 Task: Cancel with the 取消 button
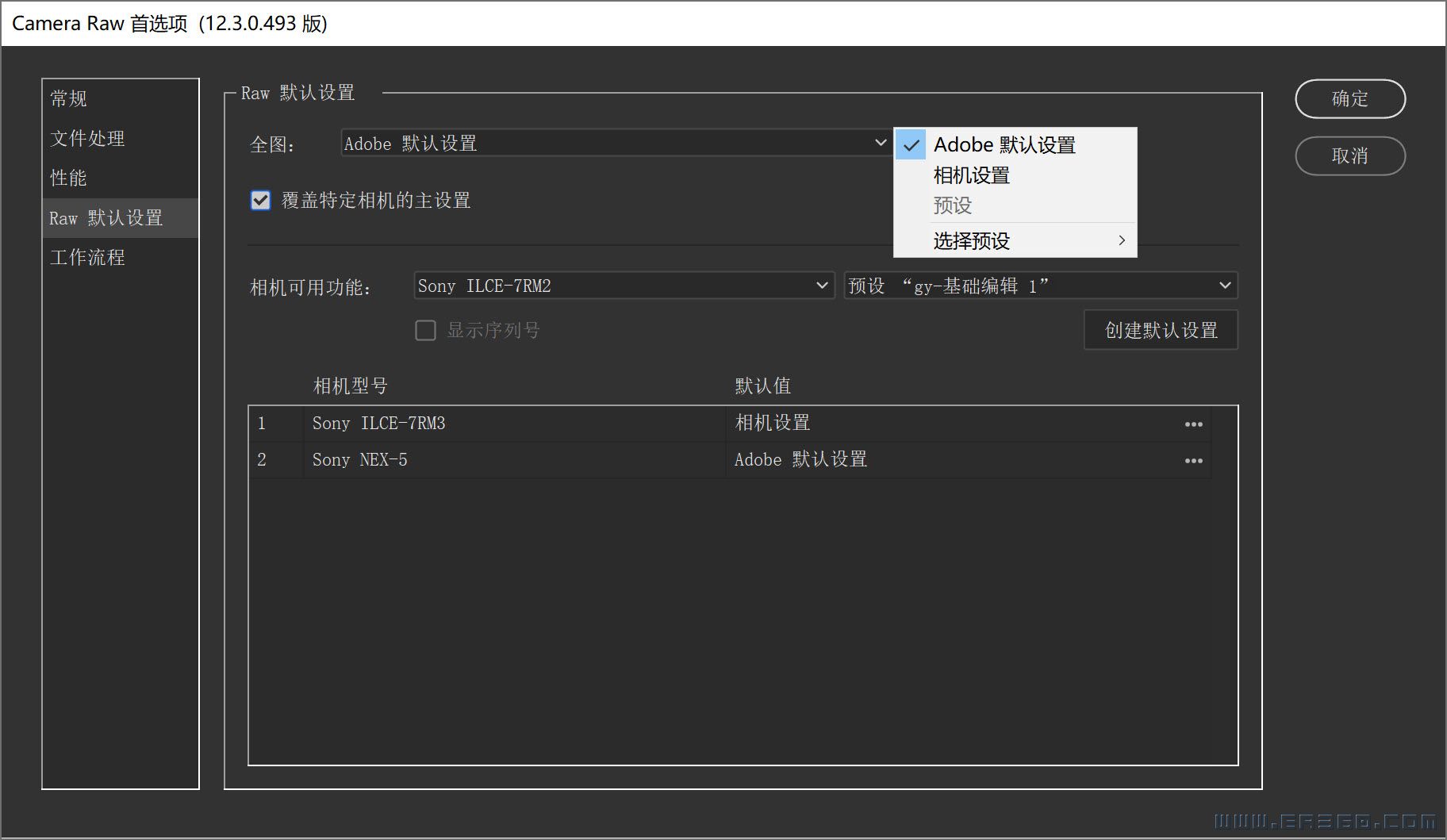1350,156
